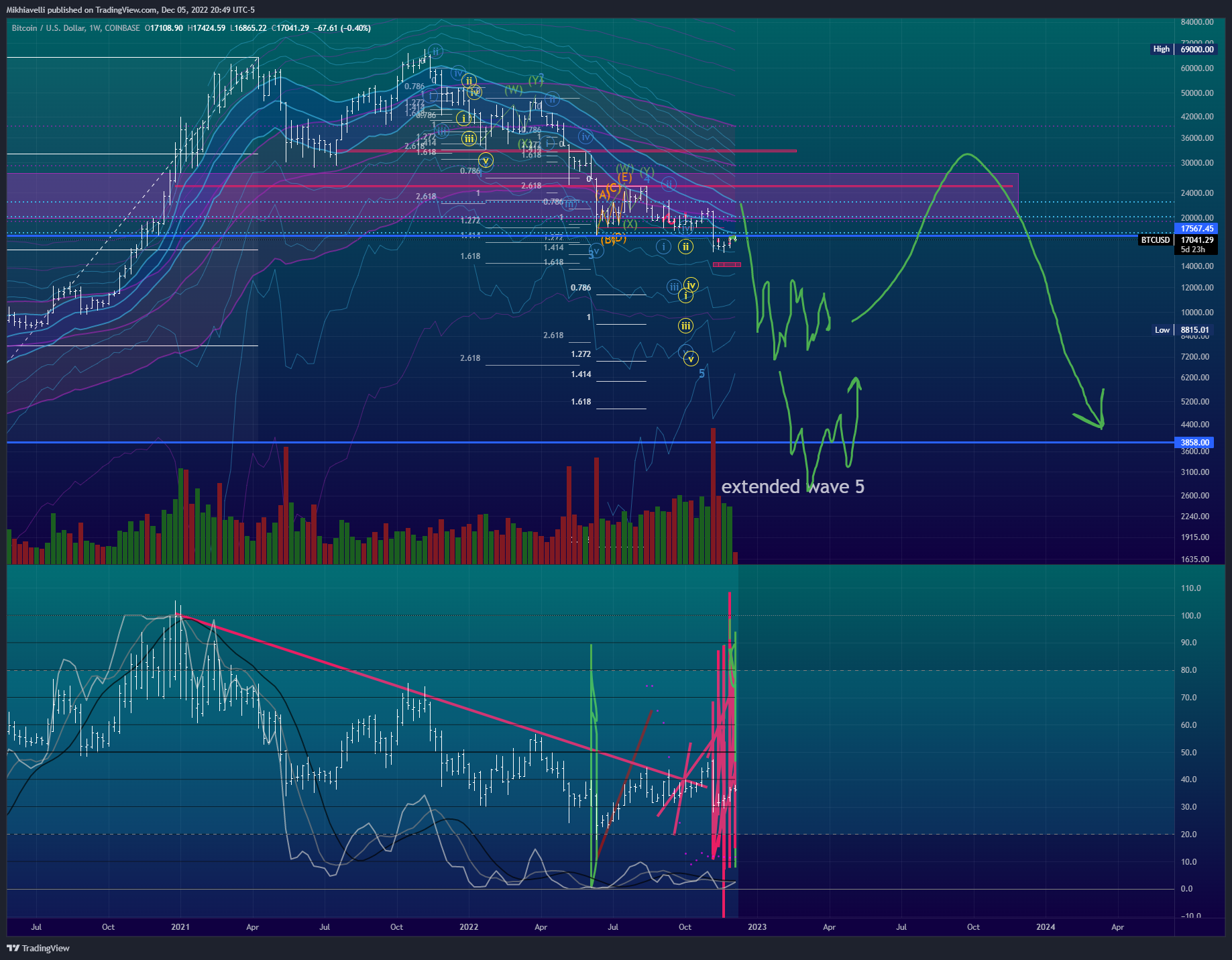Click the 42000.00 price axis label

[1197, 117]
